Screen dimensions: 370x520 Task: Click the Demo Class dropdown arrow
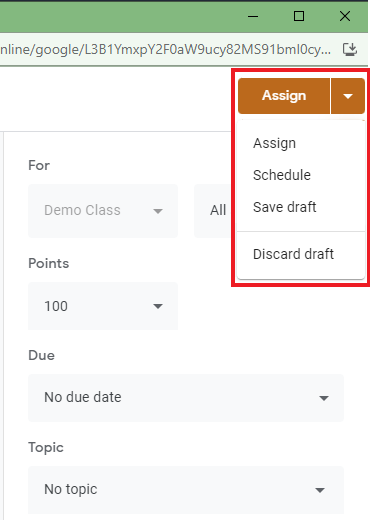(158, 211)
